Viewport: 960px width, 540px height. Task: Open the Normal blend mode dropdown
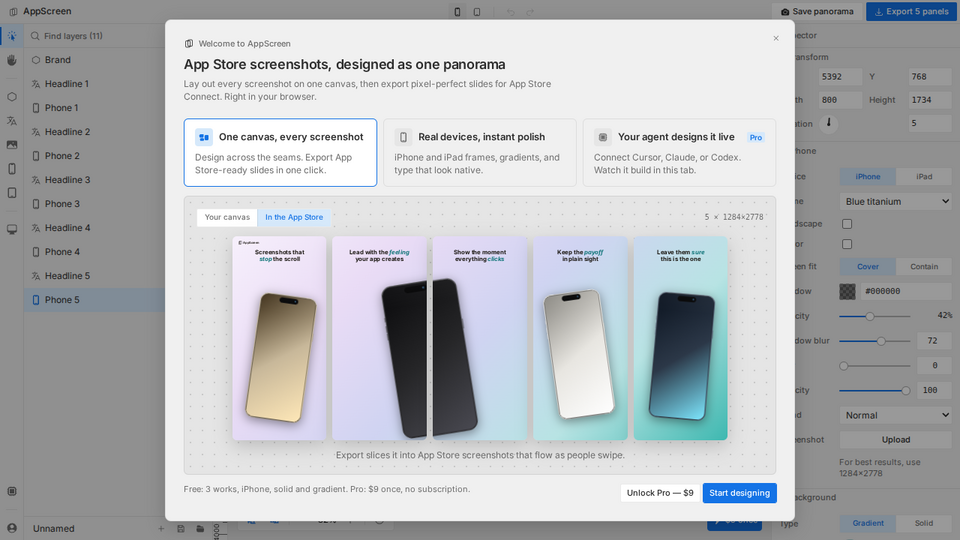coord(896,415)
